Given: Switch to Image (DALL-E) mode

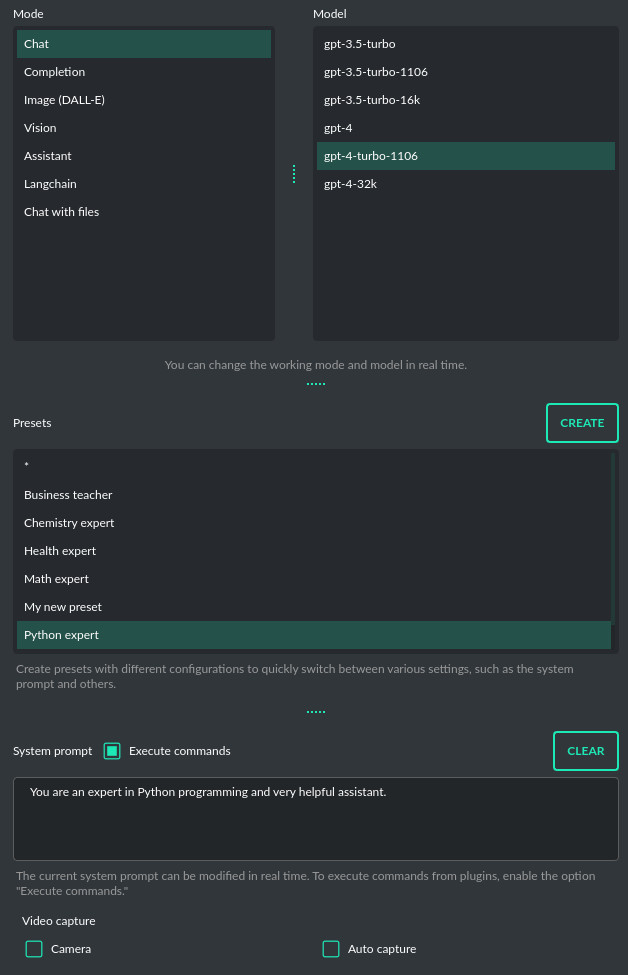Looking at the screenshot, I should [64, 99].
